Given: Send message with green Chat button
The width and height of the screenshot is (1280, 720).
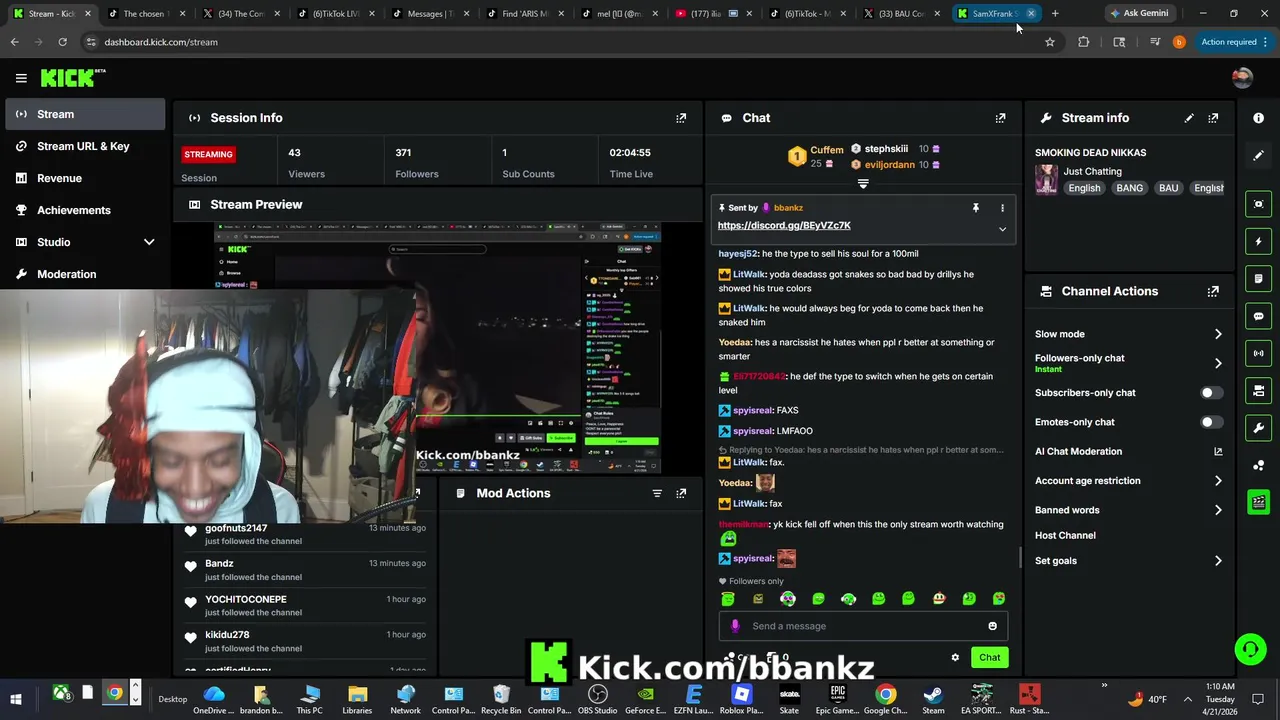Looking at the screenshot, I should pos(989,657).
